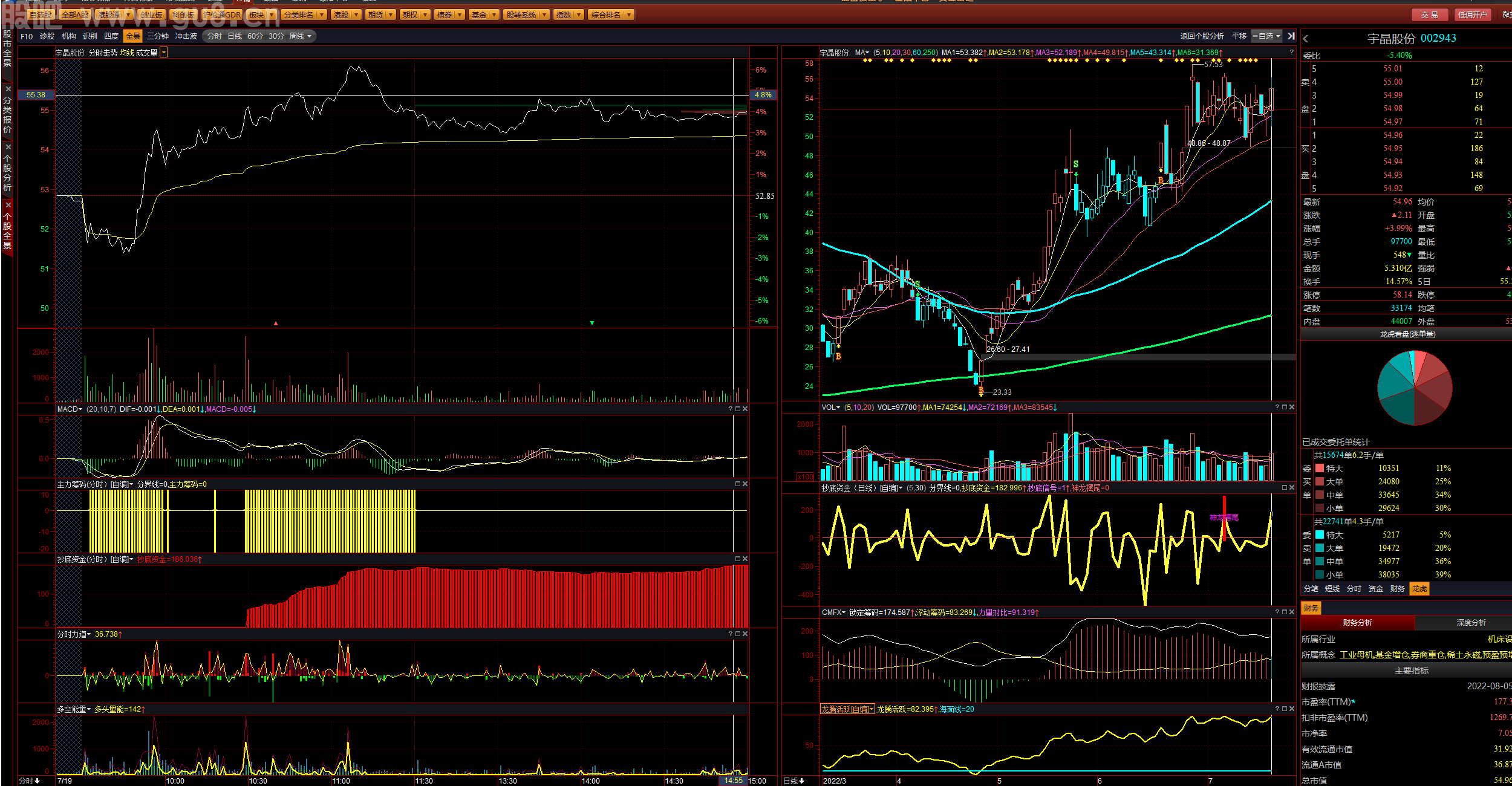Close the MACD indicator panel
The height and width of the screenshot is (786, 1512).
click(745, 409)
